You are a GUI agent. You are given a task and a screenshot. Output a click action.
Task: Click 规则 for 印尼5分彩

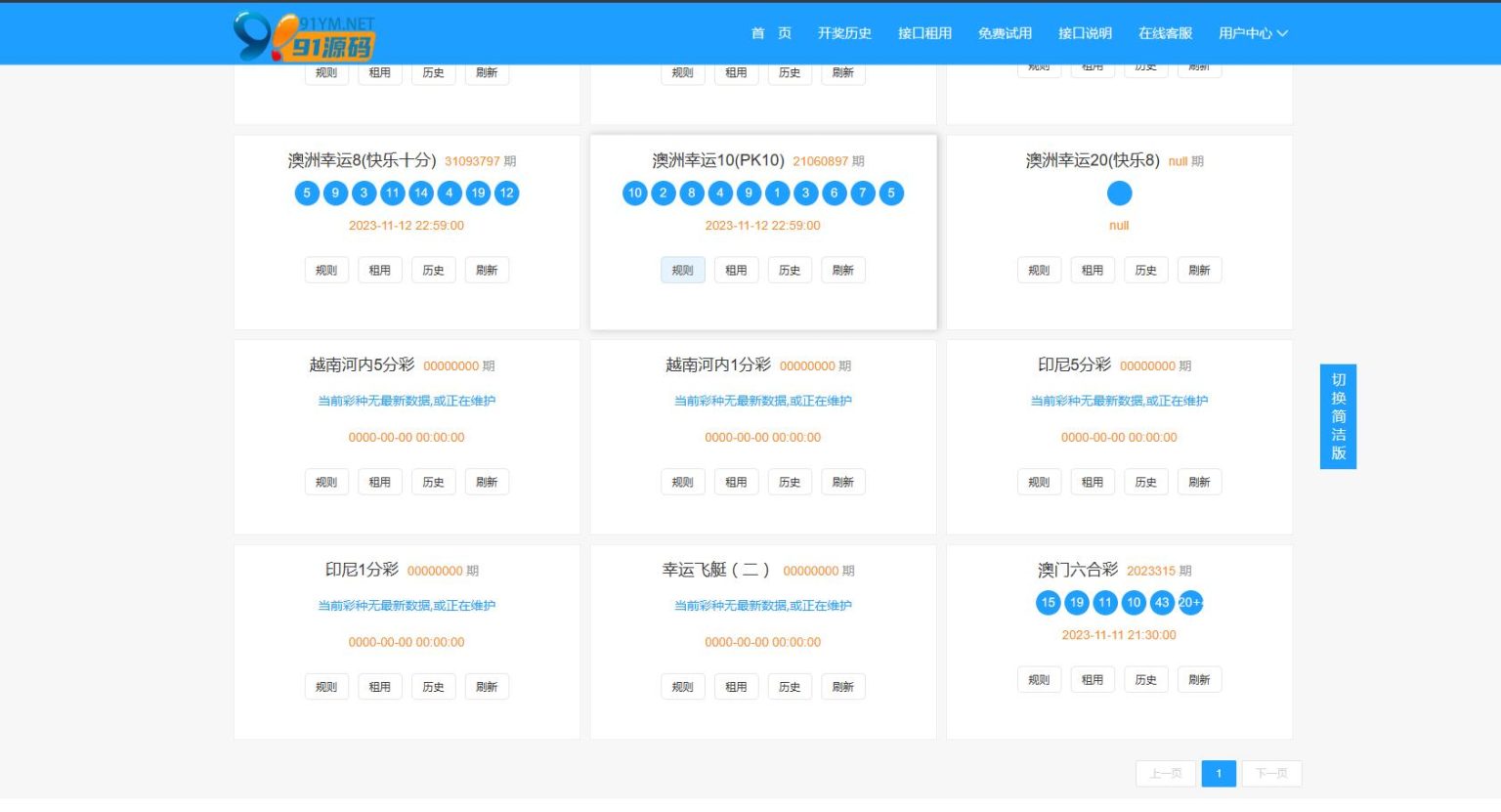(x=1039, y=483)
